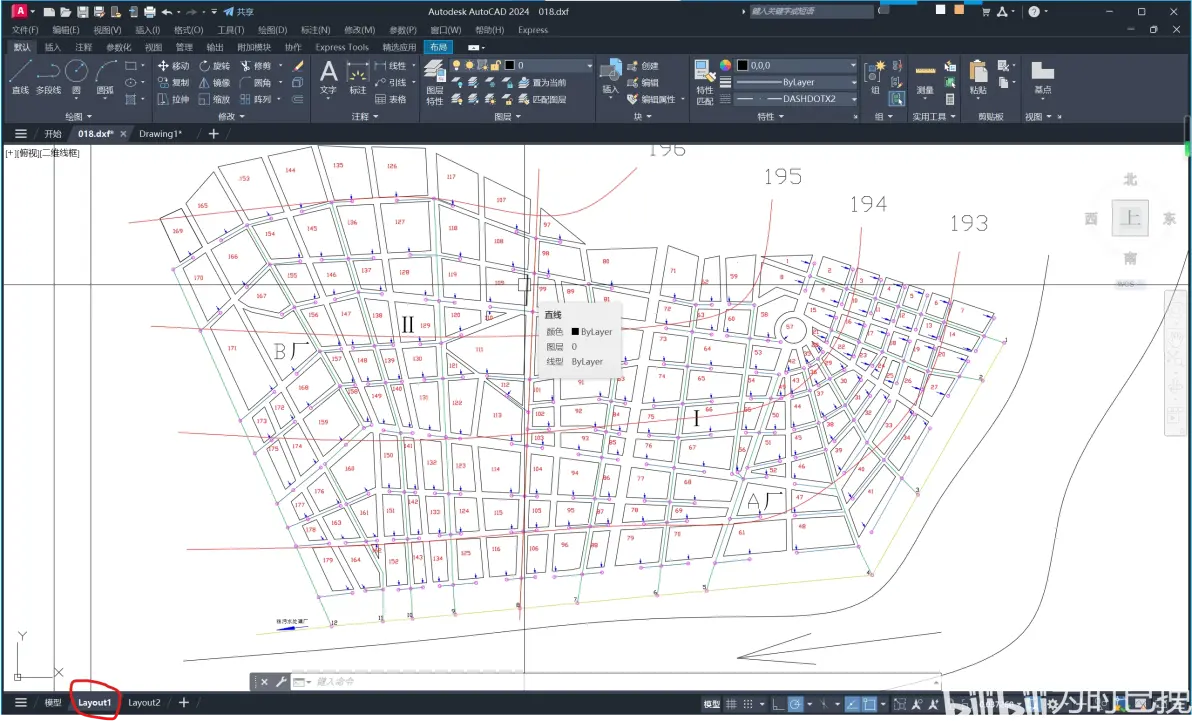The height and width of the screenshot is (721, 1192).
Task: Expand the Utilities (实用工具) panel
Action: click(x=934, y=116)
